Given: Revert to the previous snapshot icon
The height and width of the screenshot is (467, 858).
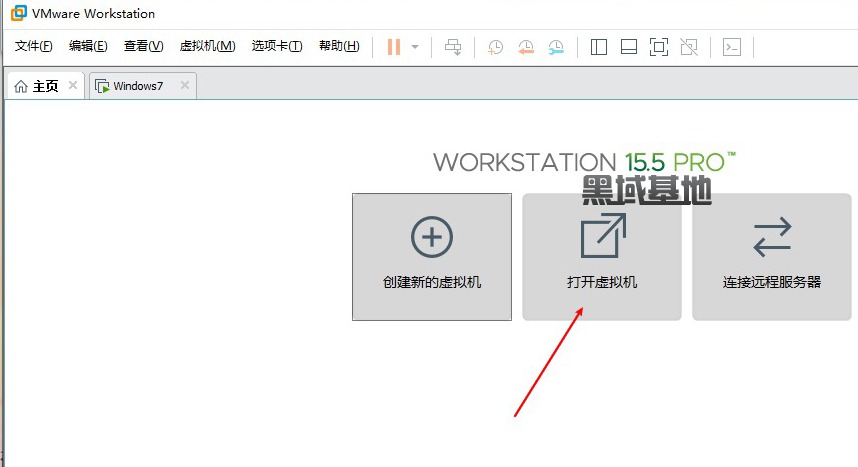Looking at the screenshot, I should [x=526, y=47].
